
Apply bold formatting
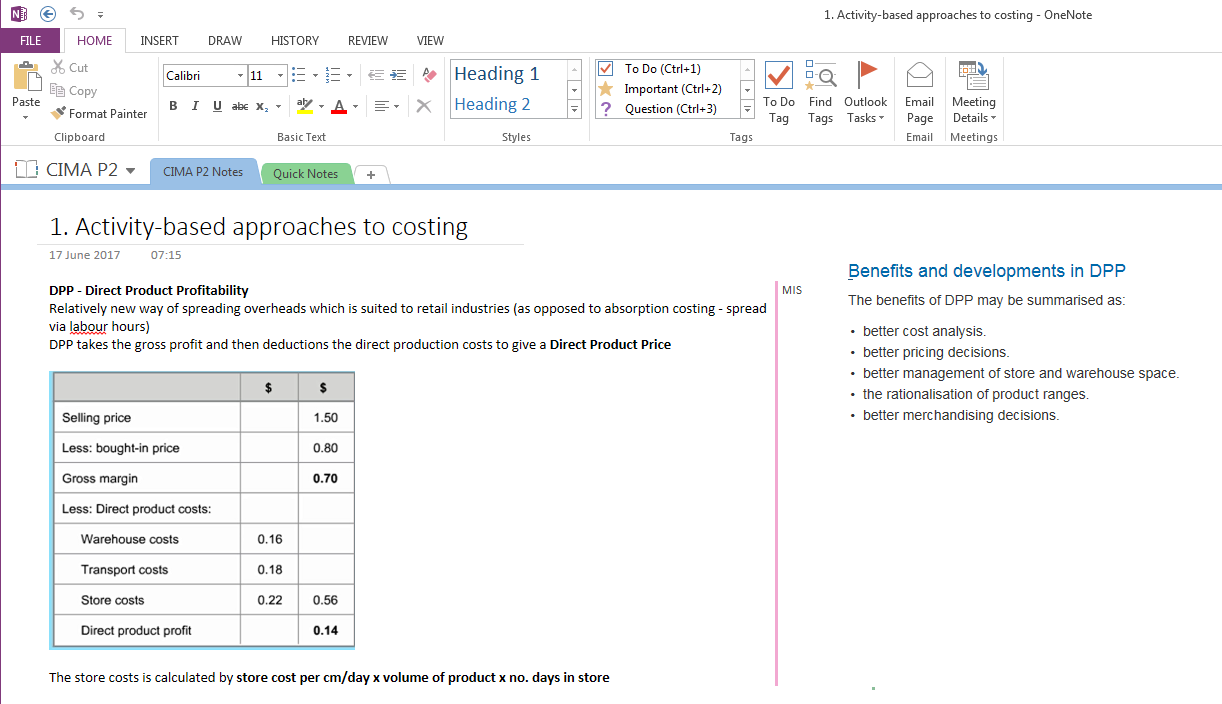(173, 106)
